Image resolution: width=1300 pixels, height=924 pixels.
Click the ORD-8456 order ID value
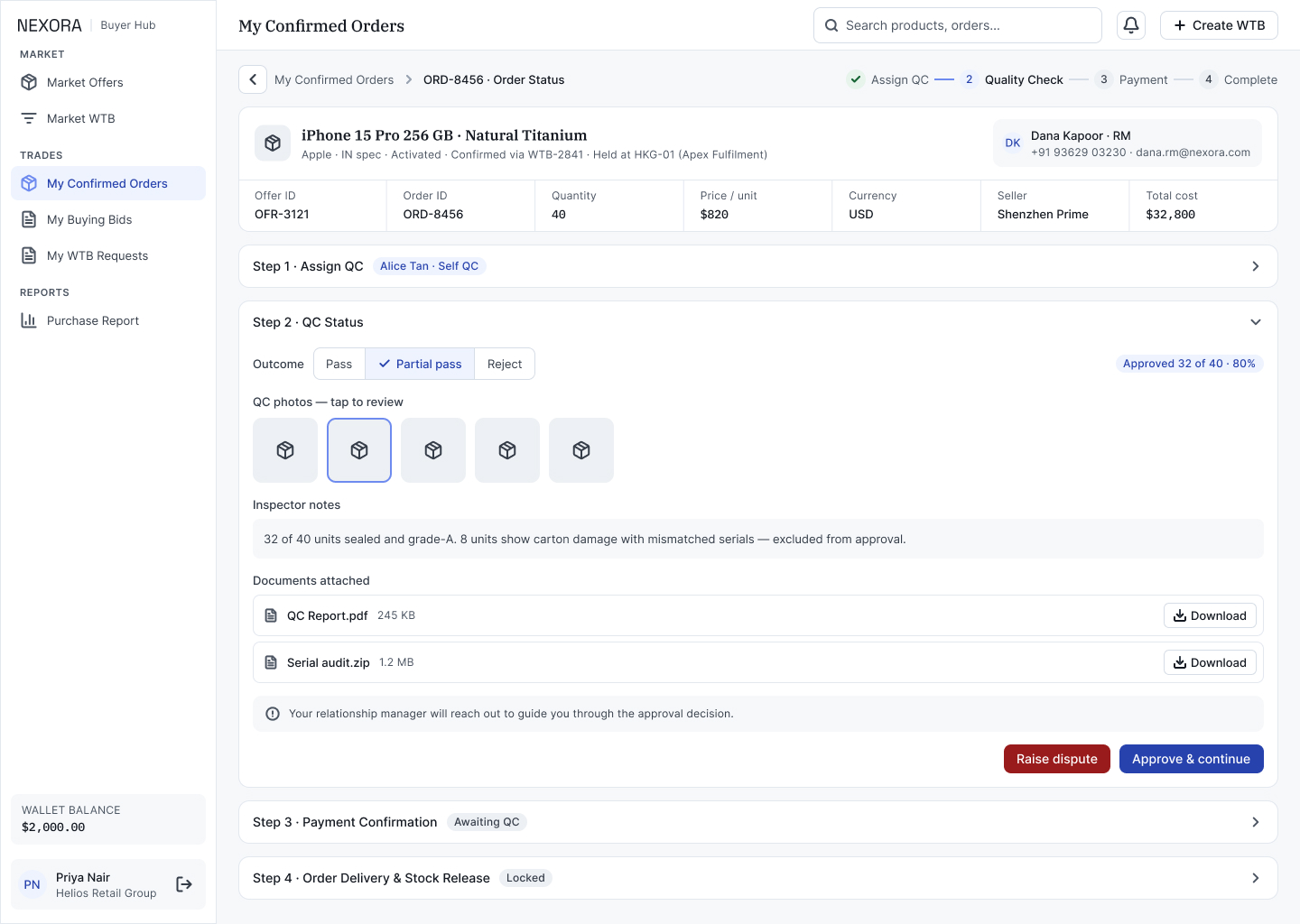[x=433, y=215]
